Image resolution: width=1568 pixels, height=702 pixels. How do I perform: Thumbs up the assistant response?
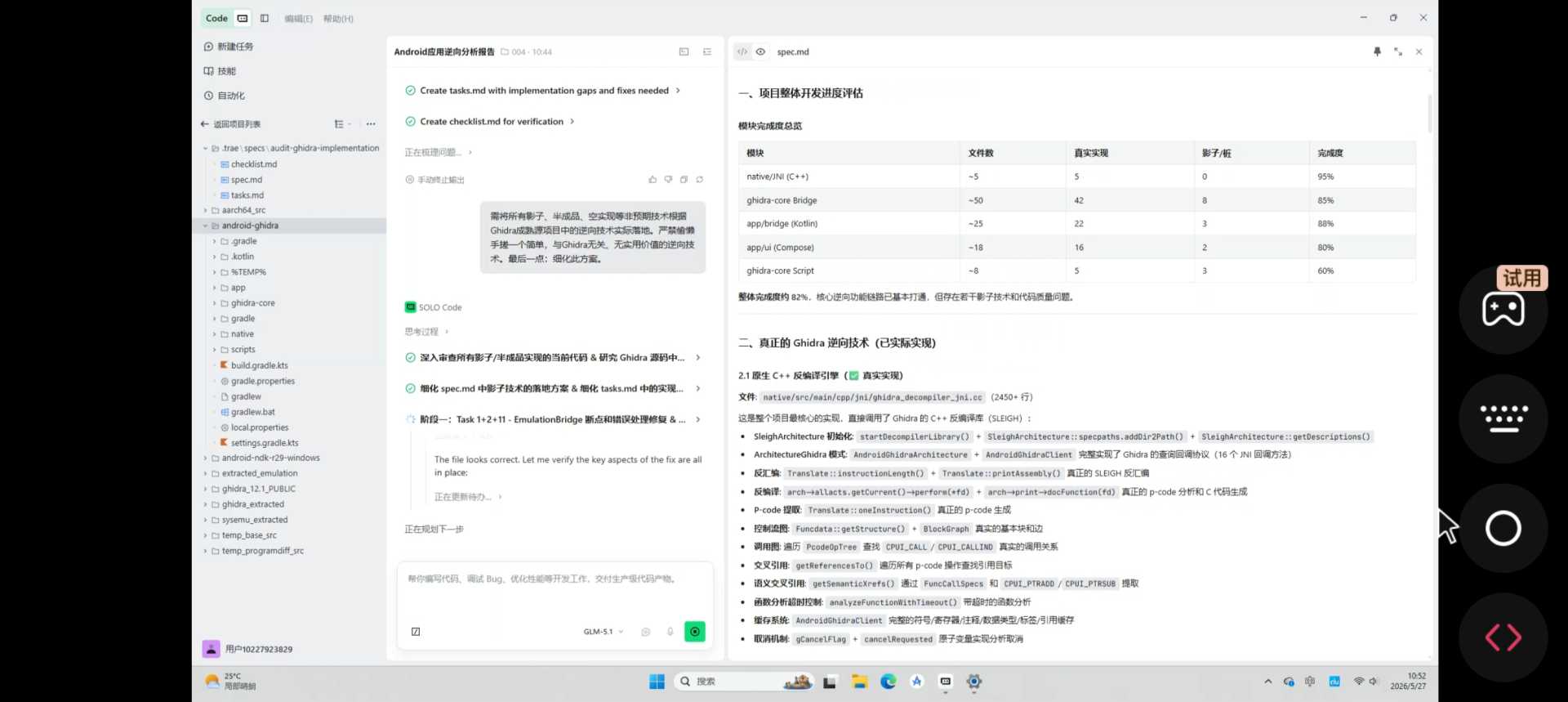click(x=653, y=180)
